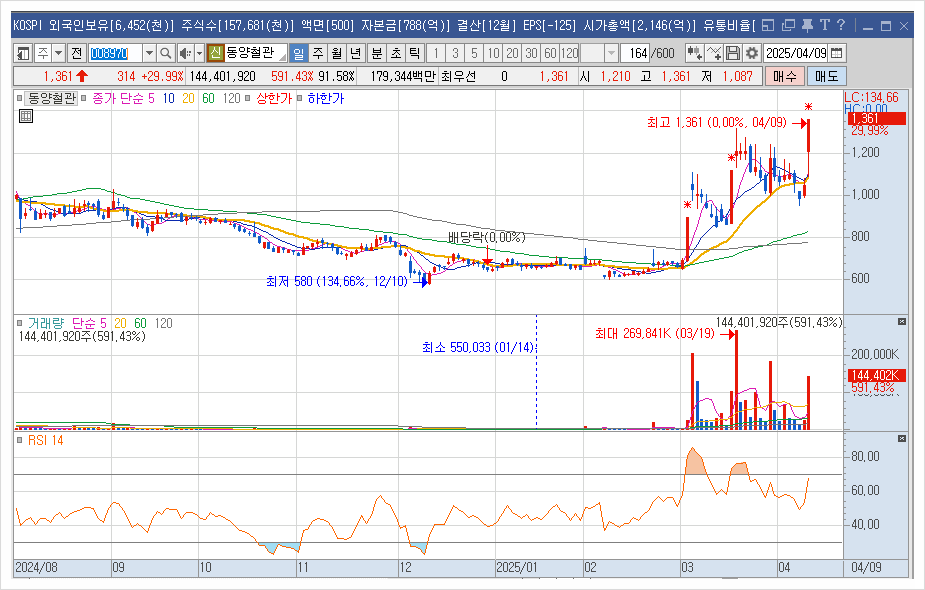Screen dimensions: 925x590
Task: Close the volume (거래량) sub-panel
Action: pyautogui.click(x=901, y=322)
